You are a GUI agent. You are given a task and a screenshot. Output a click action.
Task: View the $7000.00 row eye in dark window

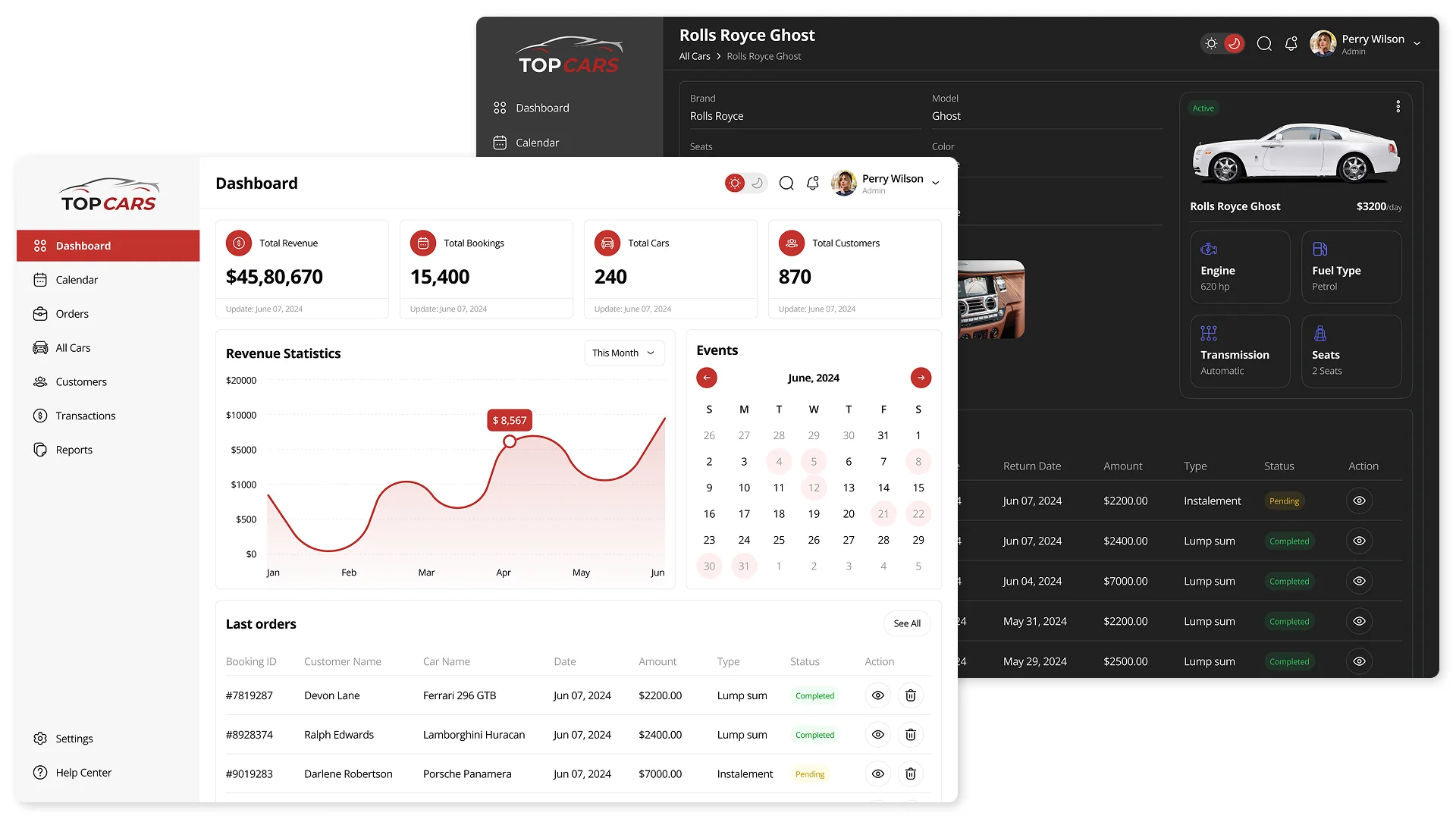pos(1359,582)
